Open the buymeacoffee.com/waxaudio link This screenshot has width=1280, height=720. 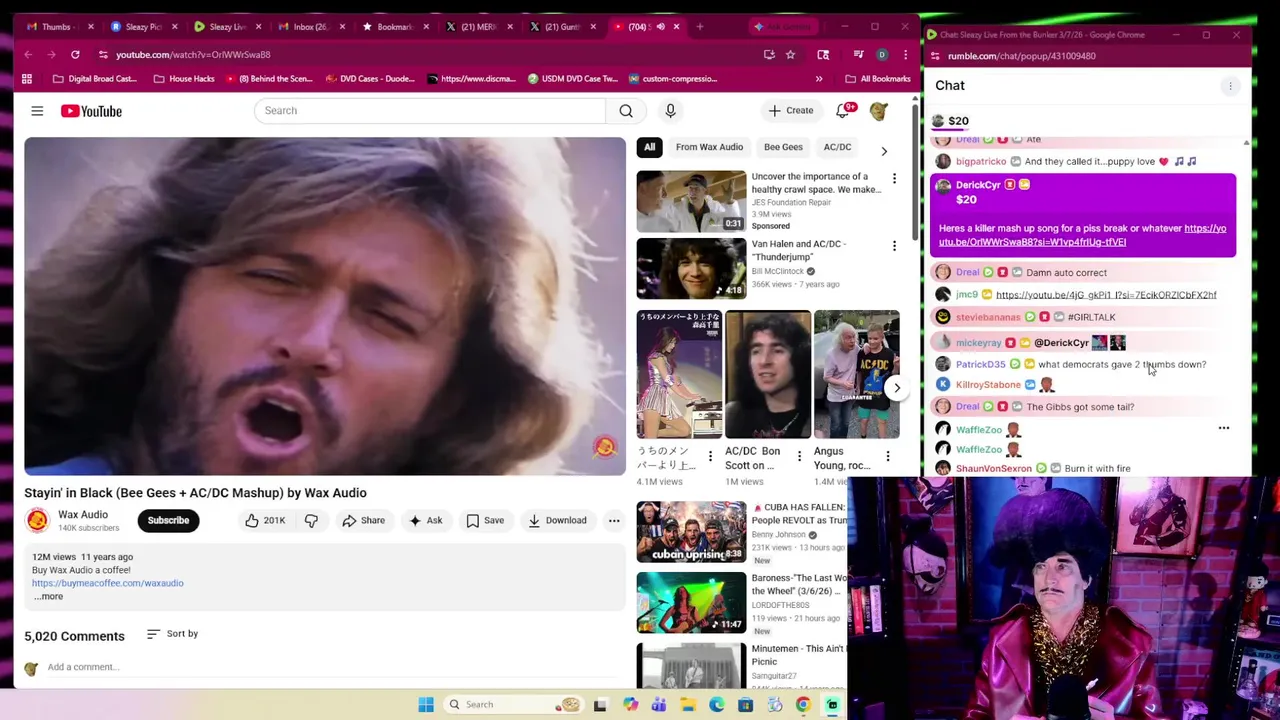107,583
